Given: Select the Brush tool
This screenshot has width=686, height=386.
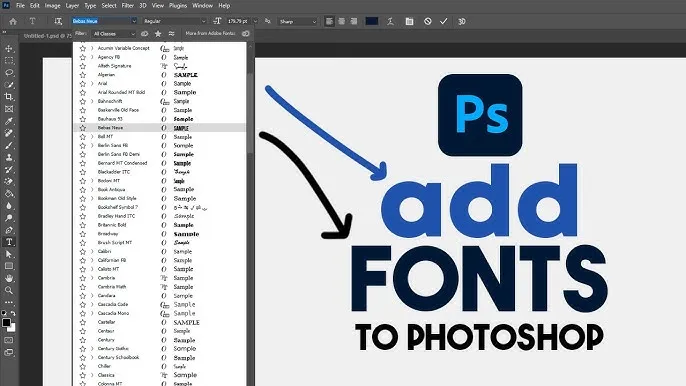Looking at the screenshot, I should coord(9,145).
